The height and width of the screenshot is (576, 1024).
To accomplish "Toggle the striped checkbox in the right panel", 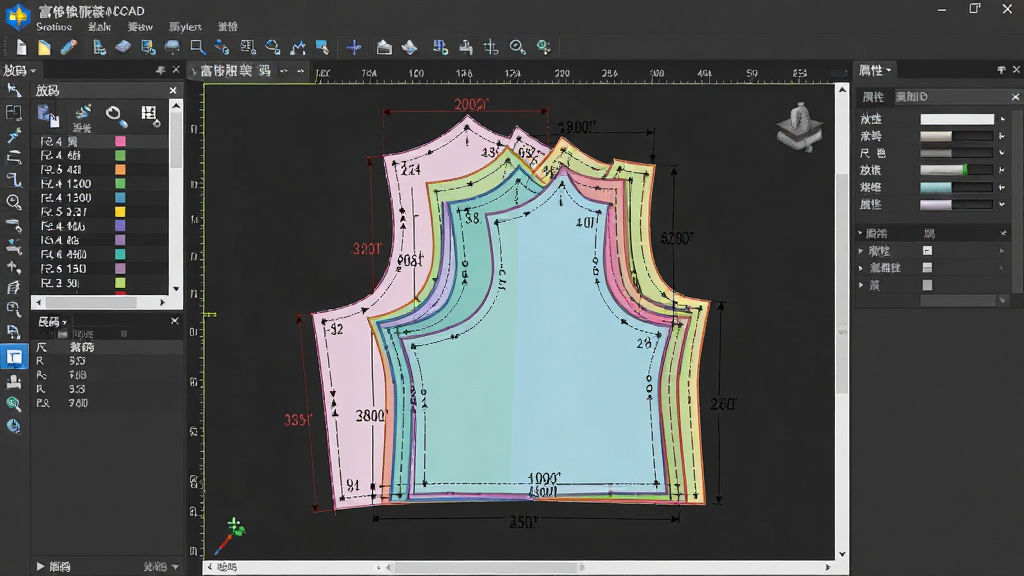I will [x=927, y=268].
